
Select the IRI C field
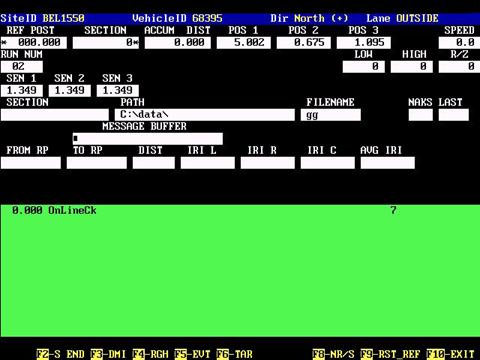328,163
